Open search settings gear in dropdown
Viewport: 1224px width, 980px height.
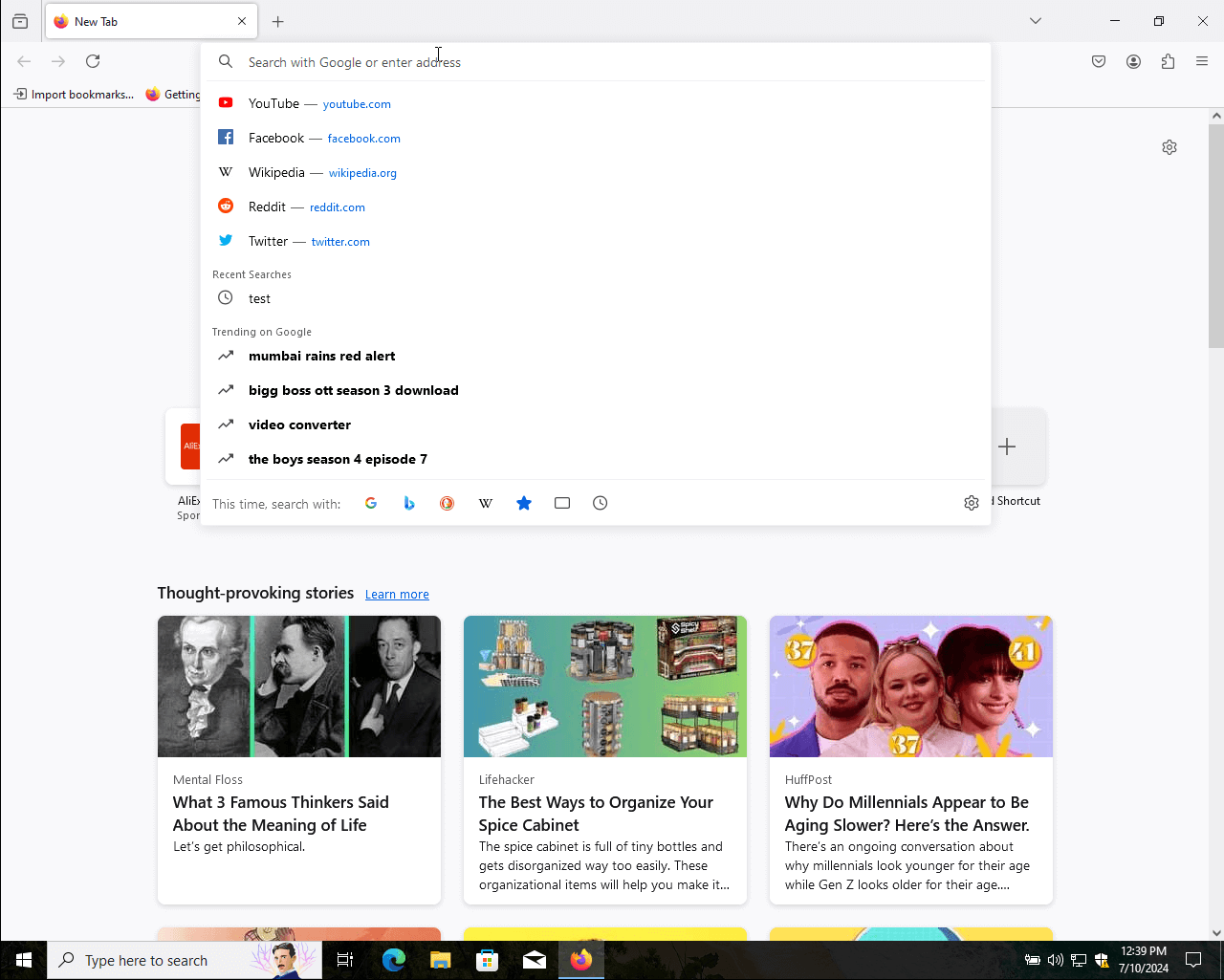(x=972, y=503)
